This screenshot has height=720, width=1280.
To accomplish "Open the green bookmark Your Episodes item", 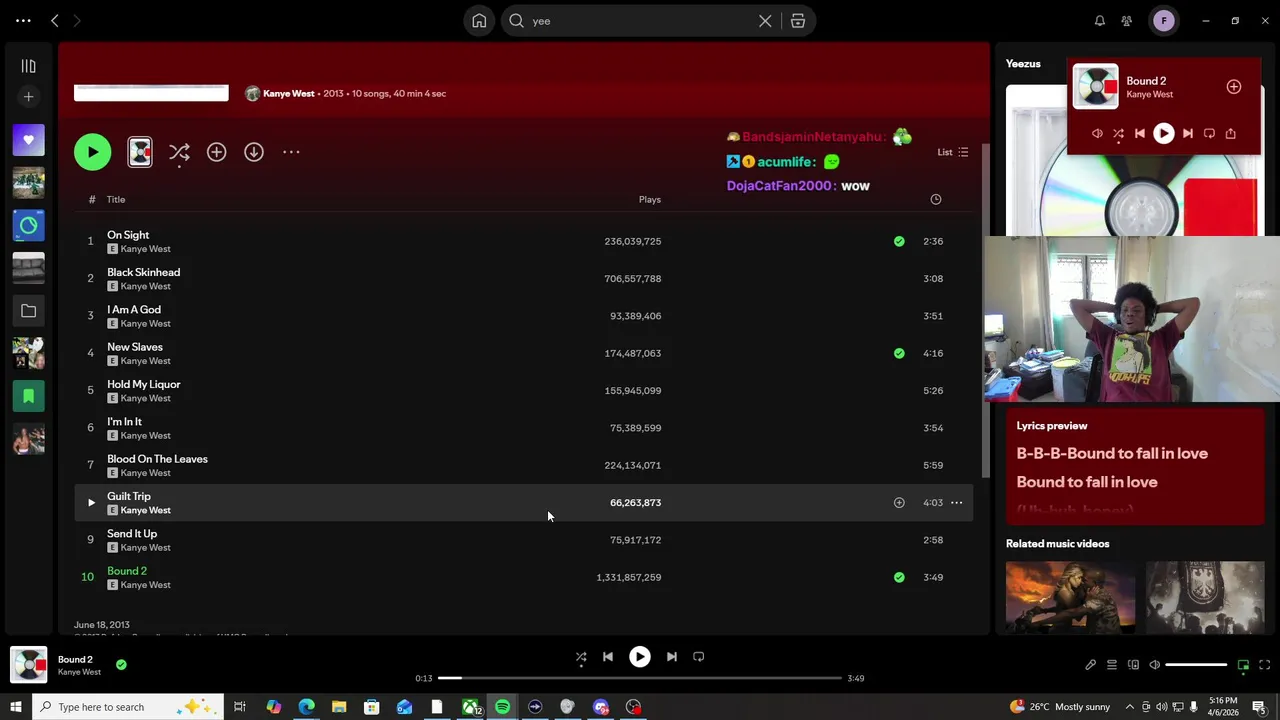I will [x=28, y=396].
